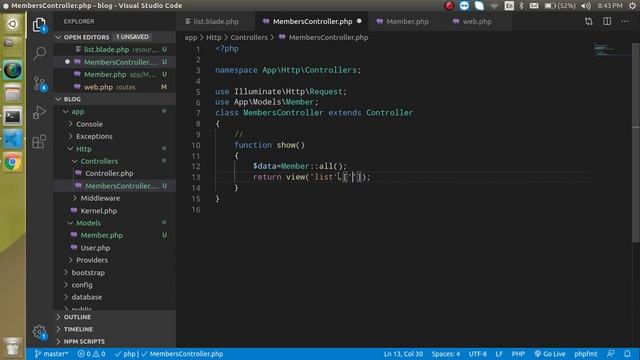Click the Http breadcrumb segment
This screenshot has height=360, width=640.
(x=213, y=38)
